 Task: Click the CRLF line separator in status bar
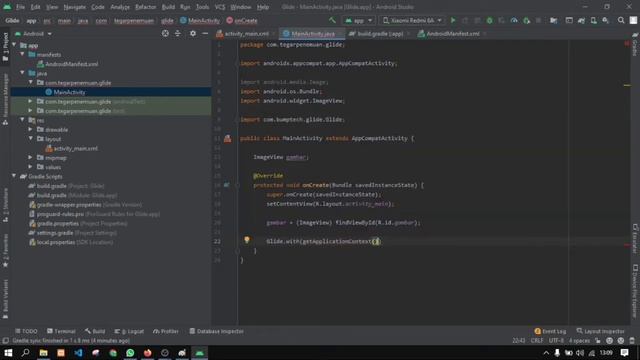tap(537, 340)
